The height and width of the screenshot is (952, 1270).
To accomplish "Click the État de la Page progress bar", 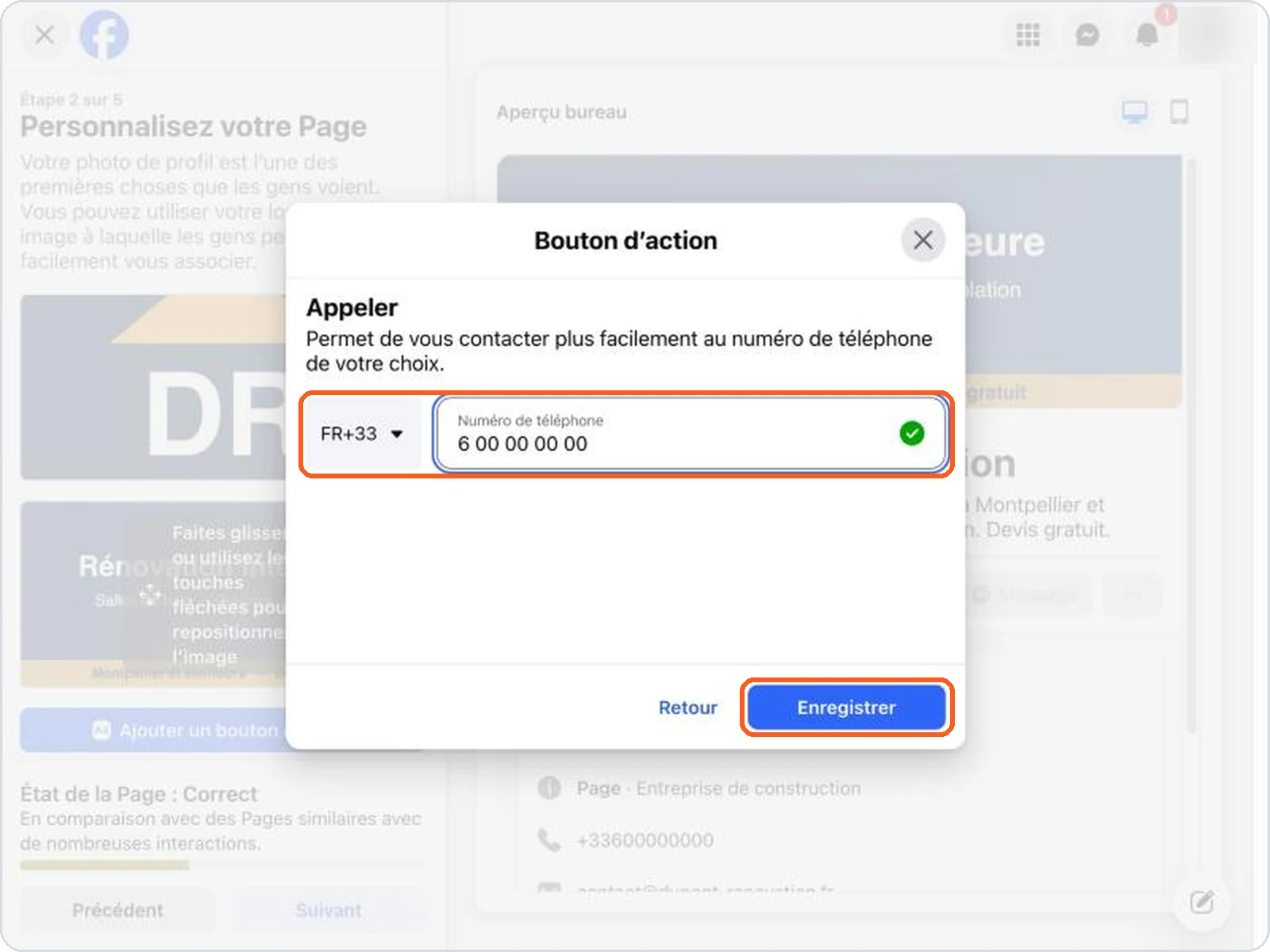I will 222,866.
